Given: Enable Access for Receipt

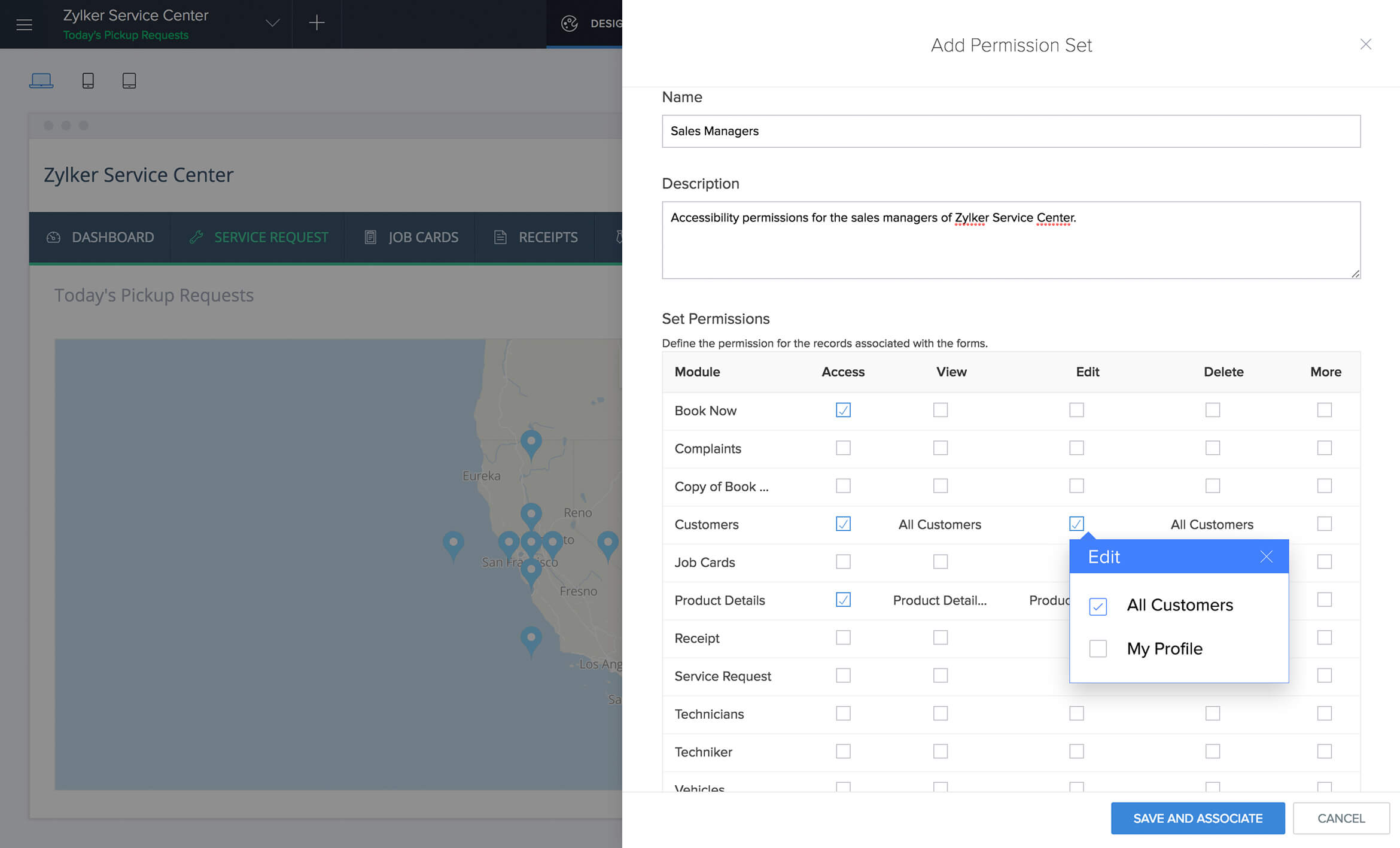Looking at the screenshot, I should click(843, 637).
